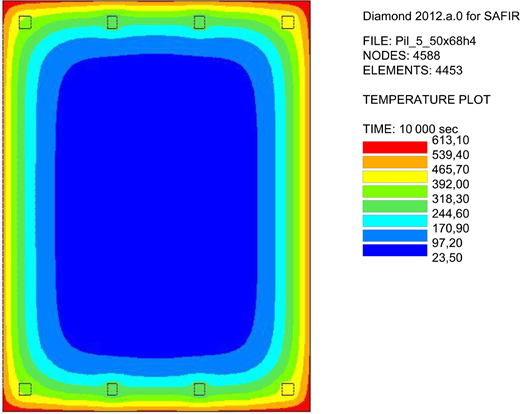Click the rebar square in the plot's bottom-left corner

(x=25, y=389)
